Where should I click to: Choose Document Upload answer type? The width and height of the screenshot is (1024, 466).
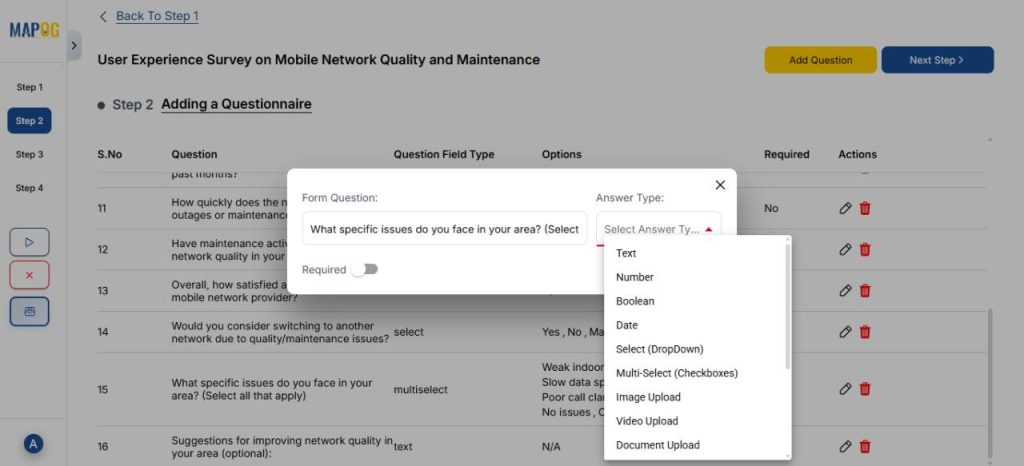click(x=696, y=445)
